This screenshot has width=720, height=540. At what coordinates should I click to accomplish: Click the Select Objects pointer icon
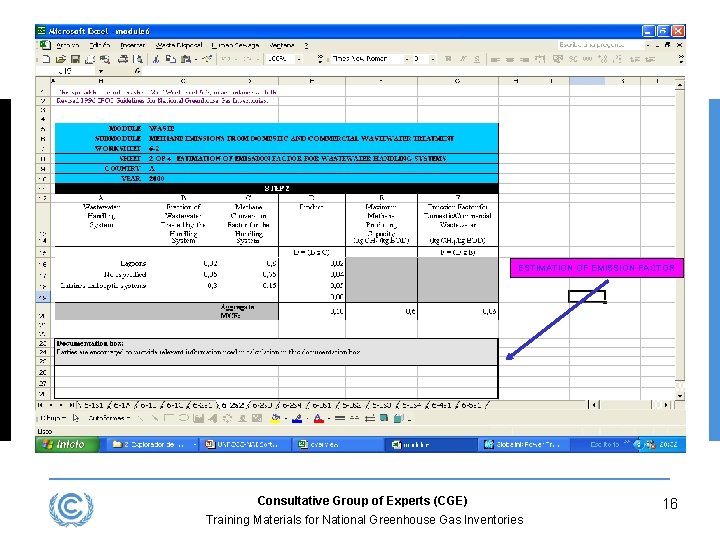(x=76, y=418)
